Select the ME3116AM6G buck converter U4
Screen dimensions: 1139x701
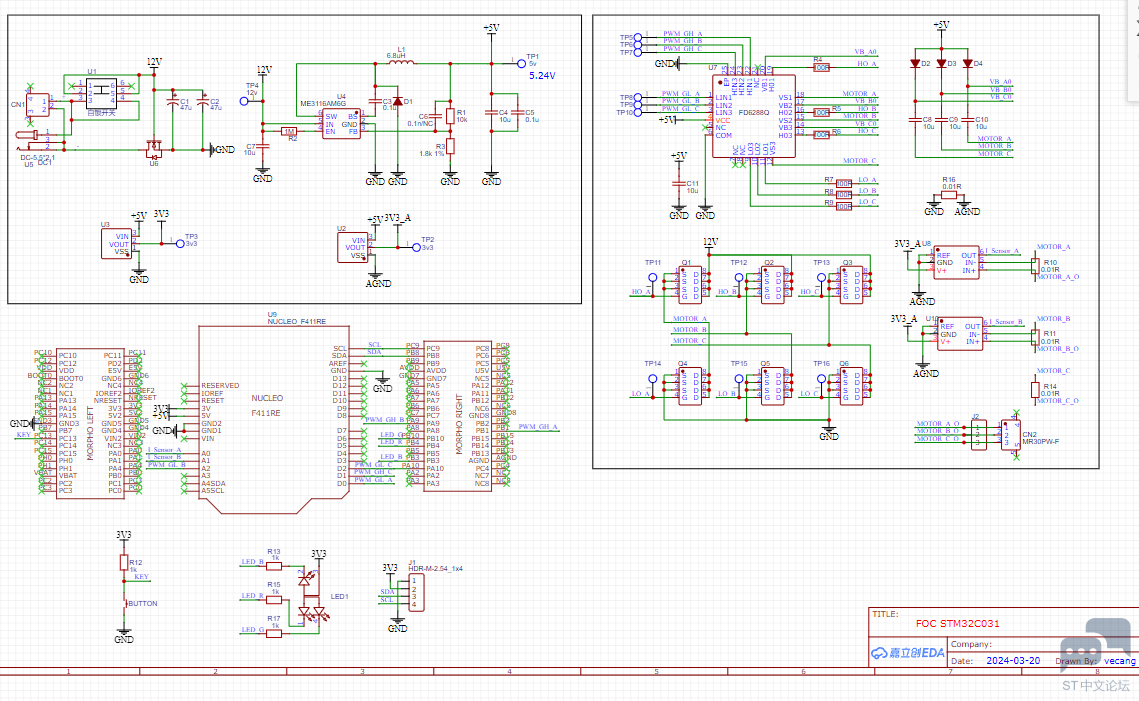pyautogui.click(x=341, y=123)
